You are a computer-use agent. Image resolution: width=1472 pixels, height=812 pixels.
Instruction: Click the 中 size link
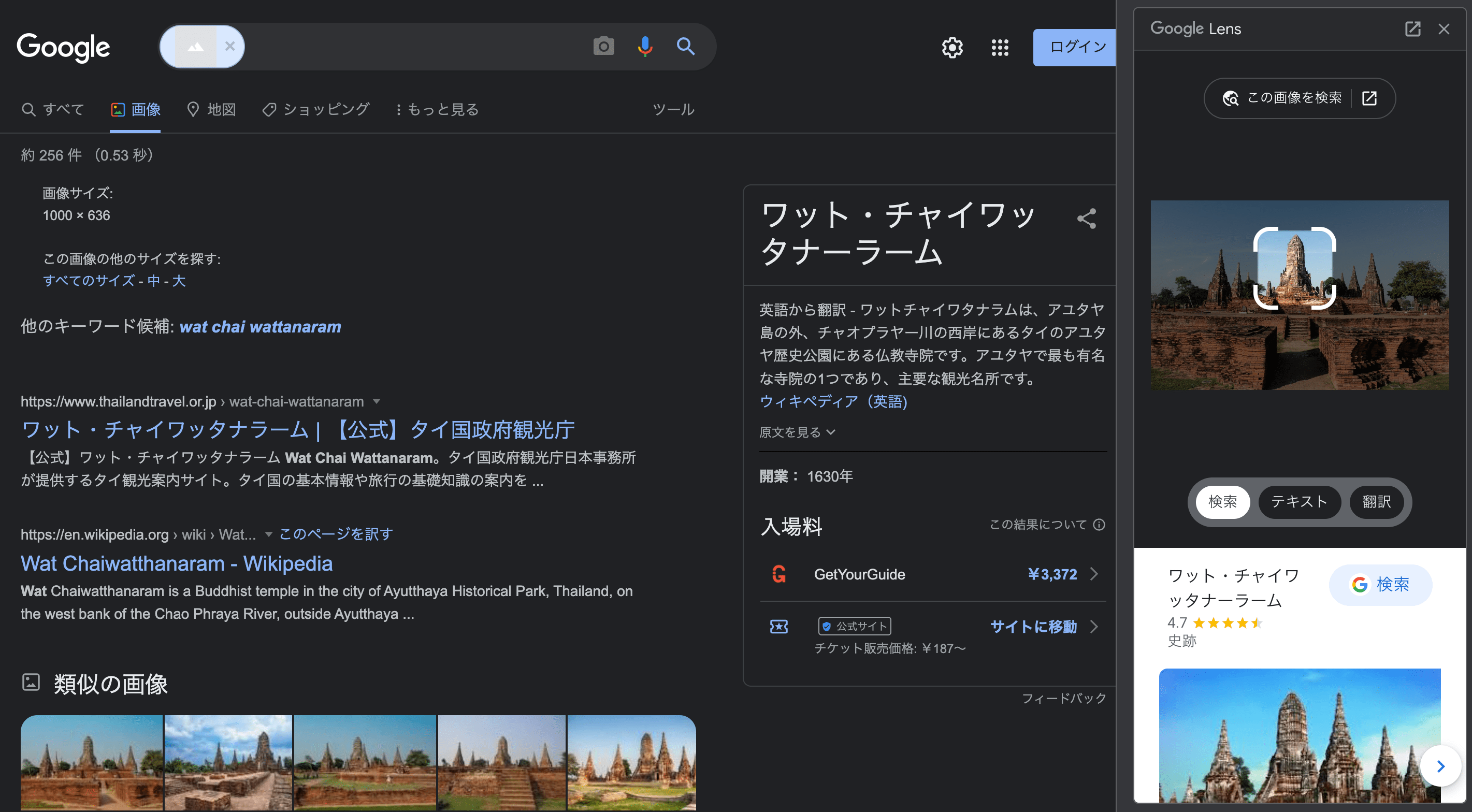click(x=154, y=281)
